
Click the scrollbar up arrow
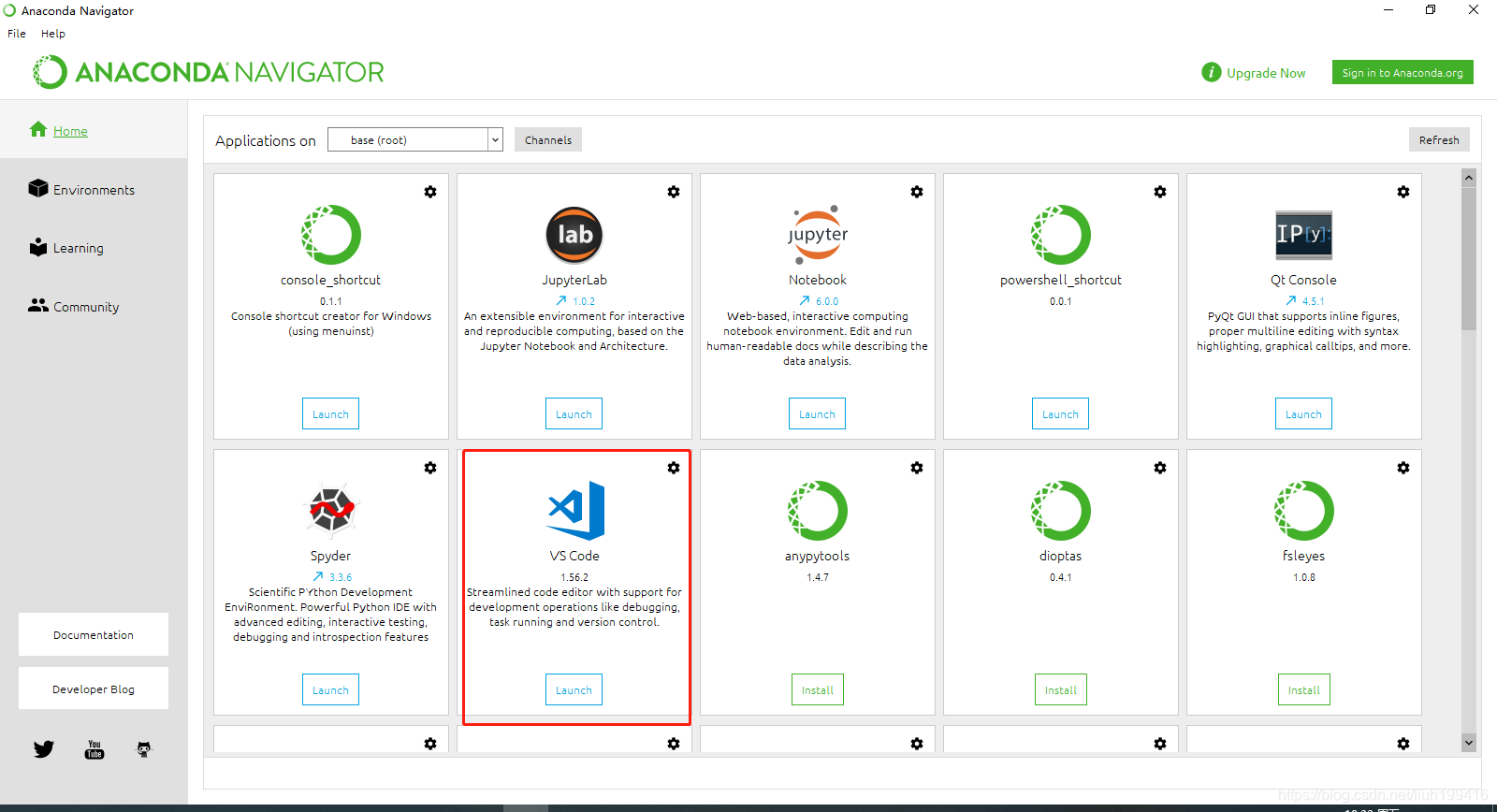(x=1469, y=178)
